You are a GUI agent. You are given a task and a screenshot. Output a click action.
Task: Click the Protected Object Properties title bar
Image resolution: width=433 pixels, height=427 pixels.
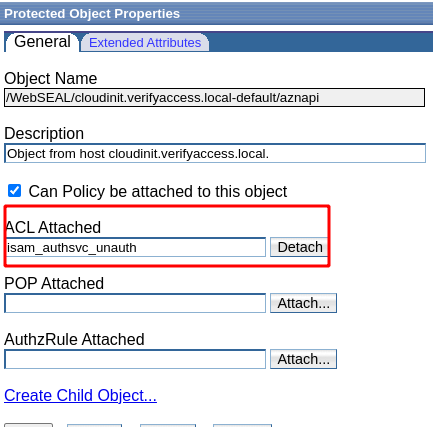click(x=216, y=14)
